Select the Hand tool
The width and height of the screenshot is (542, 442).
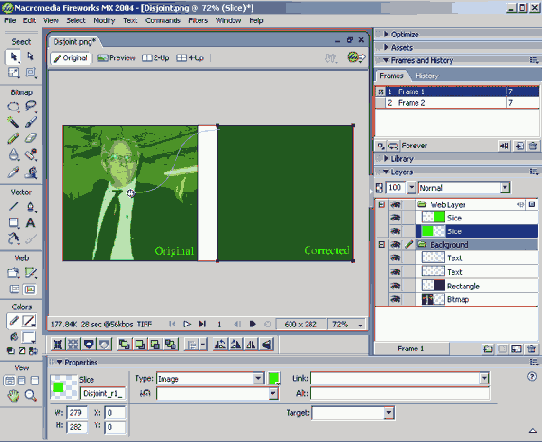pos(13,395)
